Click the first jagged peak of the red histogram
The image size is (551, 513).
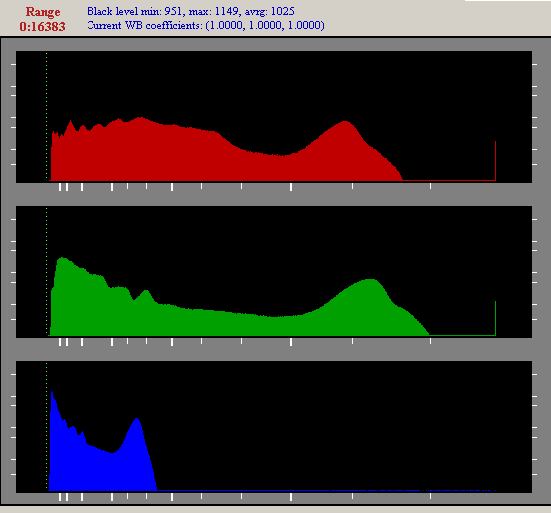(x=71, y=122)
